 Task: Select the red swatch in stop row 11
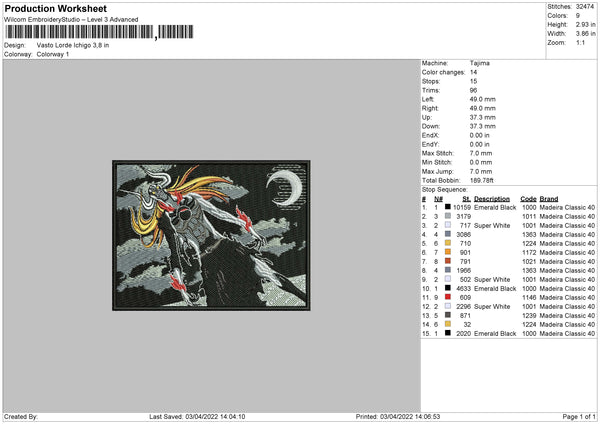[x=448, y=297]
